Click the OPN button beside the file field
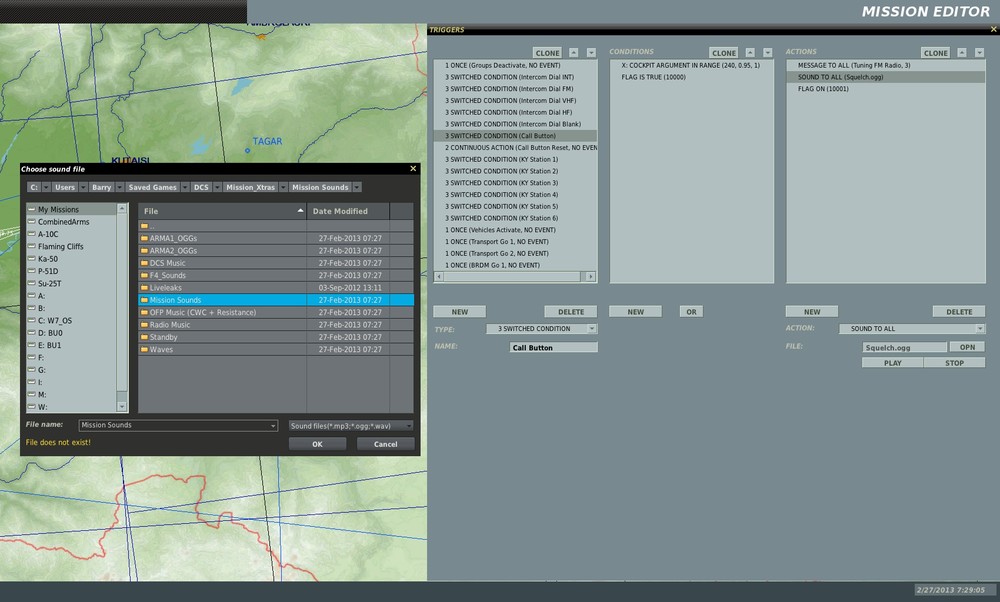The width and height of the screenshot is (1000, 602). click(x=966, y=347)
